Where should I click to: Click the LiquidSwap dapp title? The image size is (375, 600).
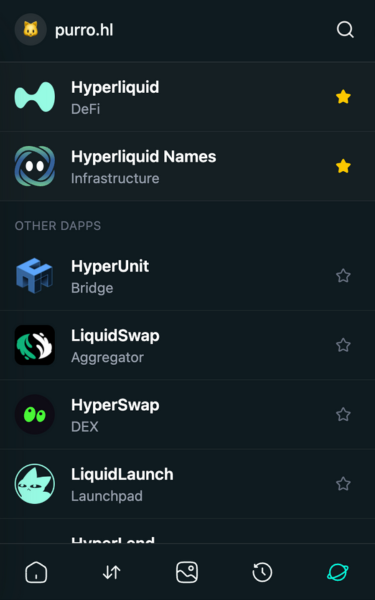[x=115, y=336]
